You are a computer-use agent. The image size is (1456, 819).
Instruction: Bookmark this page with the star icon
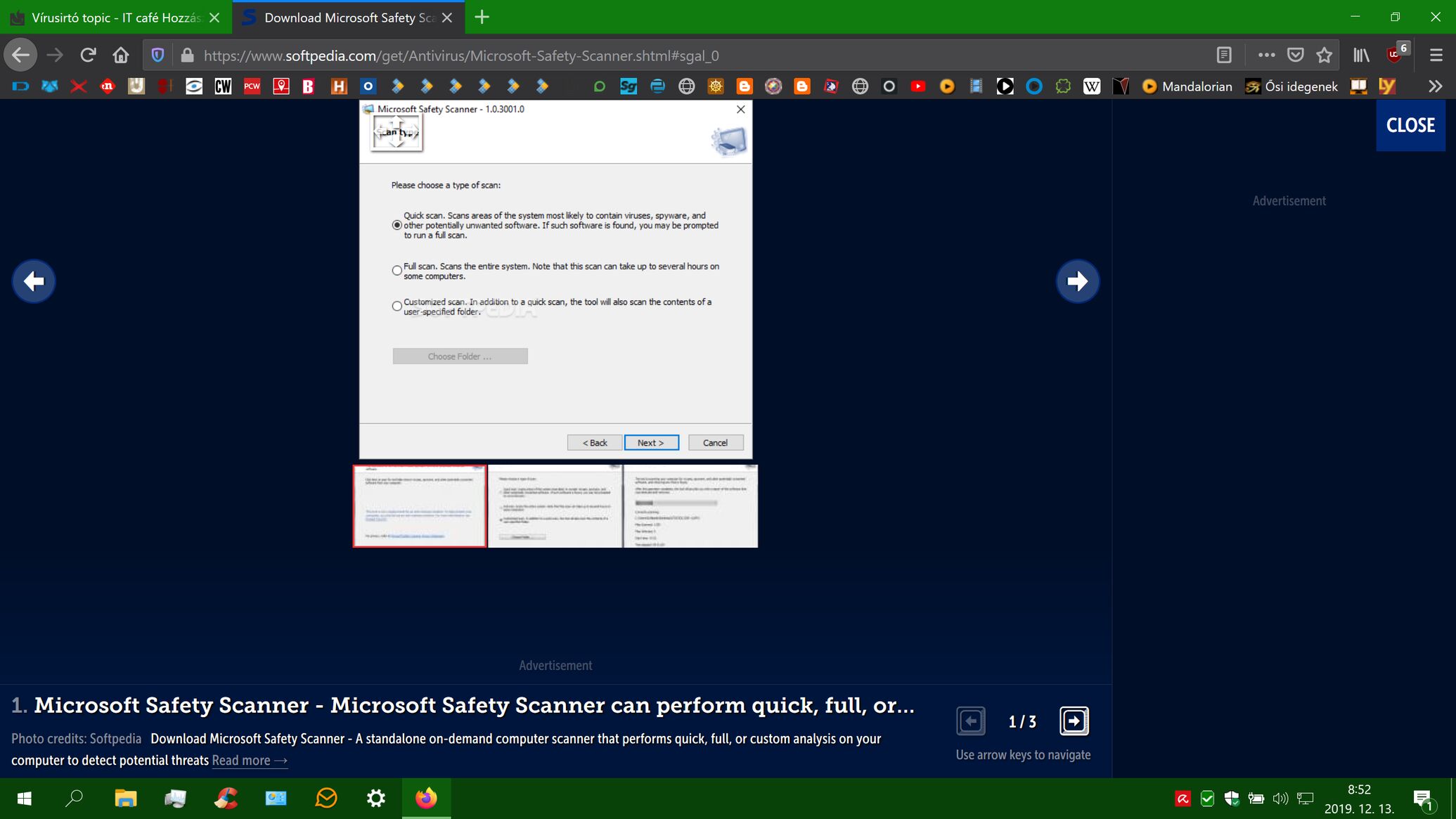[1325, 55]
